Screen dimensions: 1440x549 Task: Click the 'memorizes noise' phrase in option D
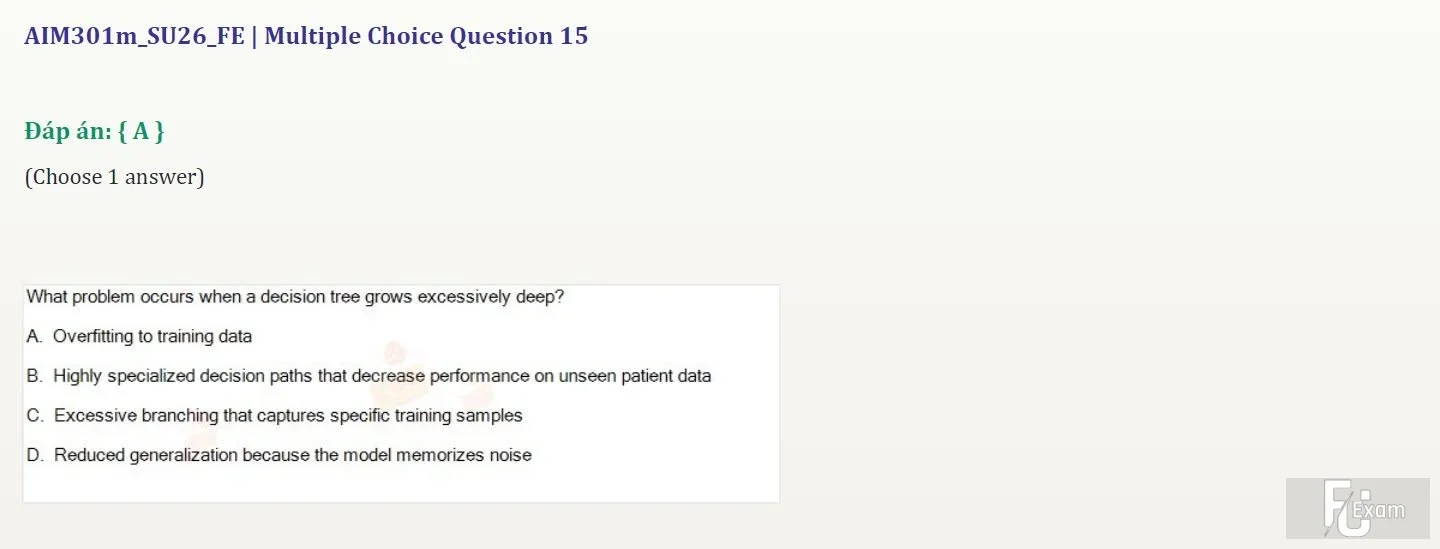pyautogui.click(x=464, y=456)
